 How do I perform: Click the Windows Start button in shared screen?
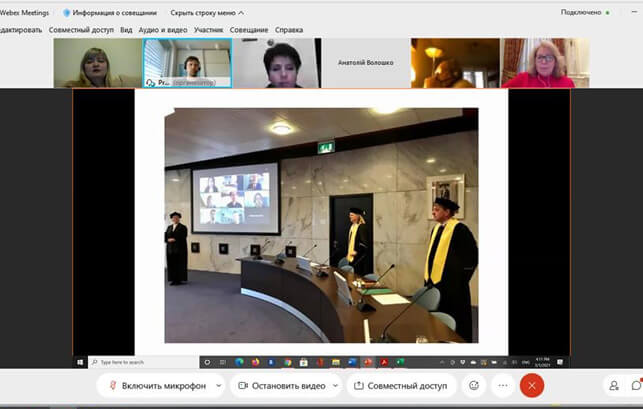tap(81, 361)
